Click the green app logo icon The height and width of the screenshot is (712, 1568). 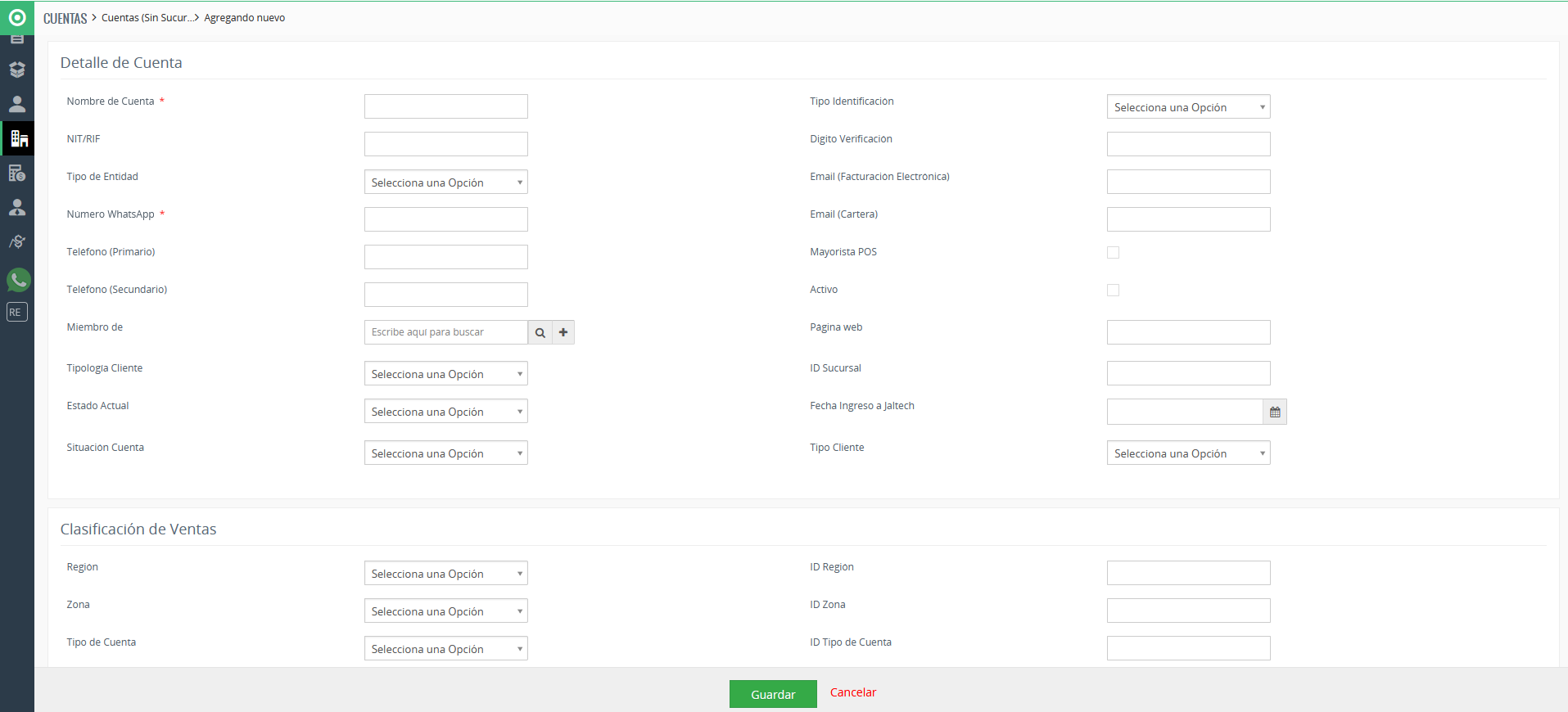point(17,17)
